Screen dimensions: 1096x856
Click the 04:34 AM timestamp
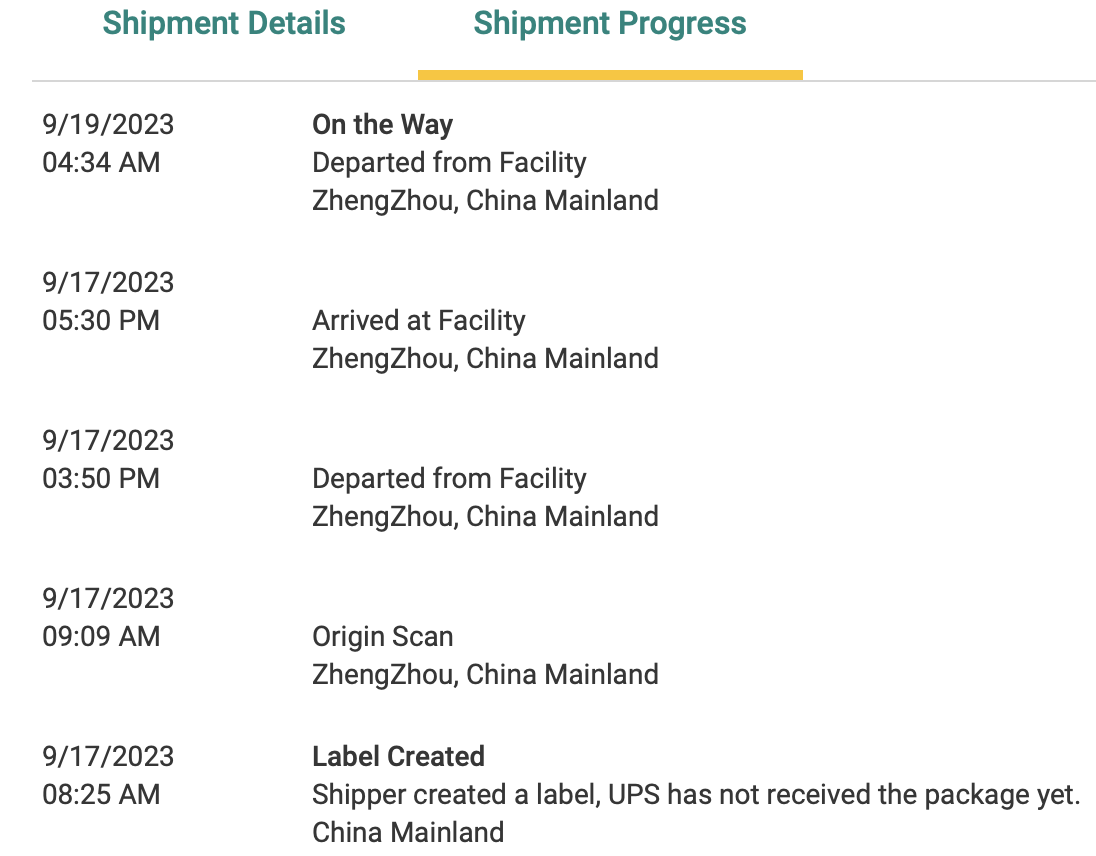point(101,162)
